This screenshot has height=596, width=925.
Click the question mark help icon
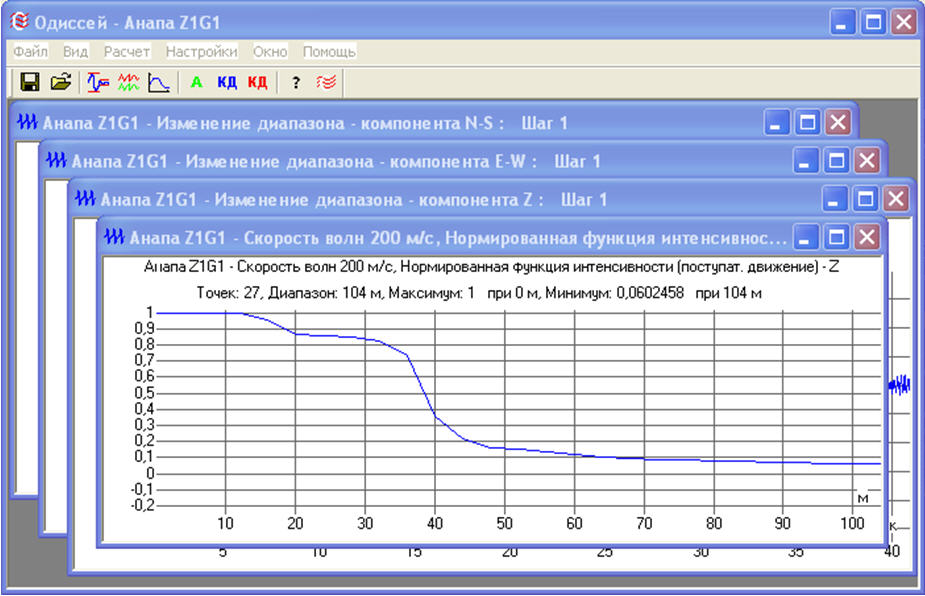tap(296, 83)
